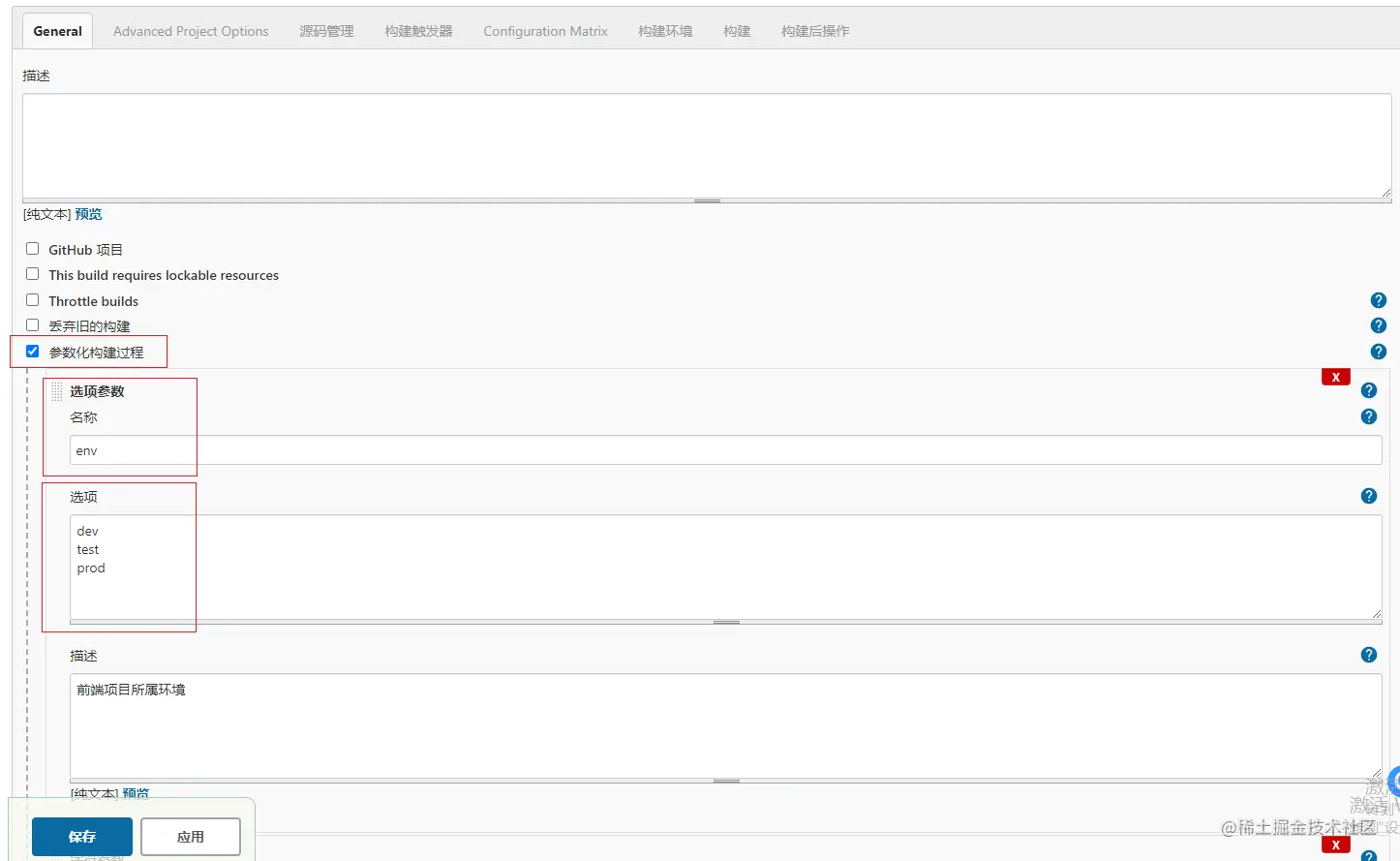This screenshot has width=1400, height=861.
Task: Switch to the General tab
Action: (58, 31)
